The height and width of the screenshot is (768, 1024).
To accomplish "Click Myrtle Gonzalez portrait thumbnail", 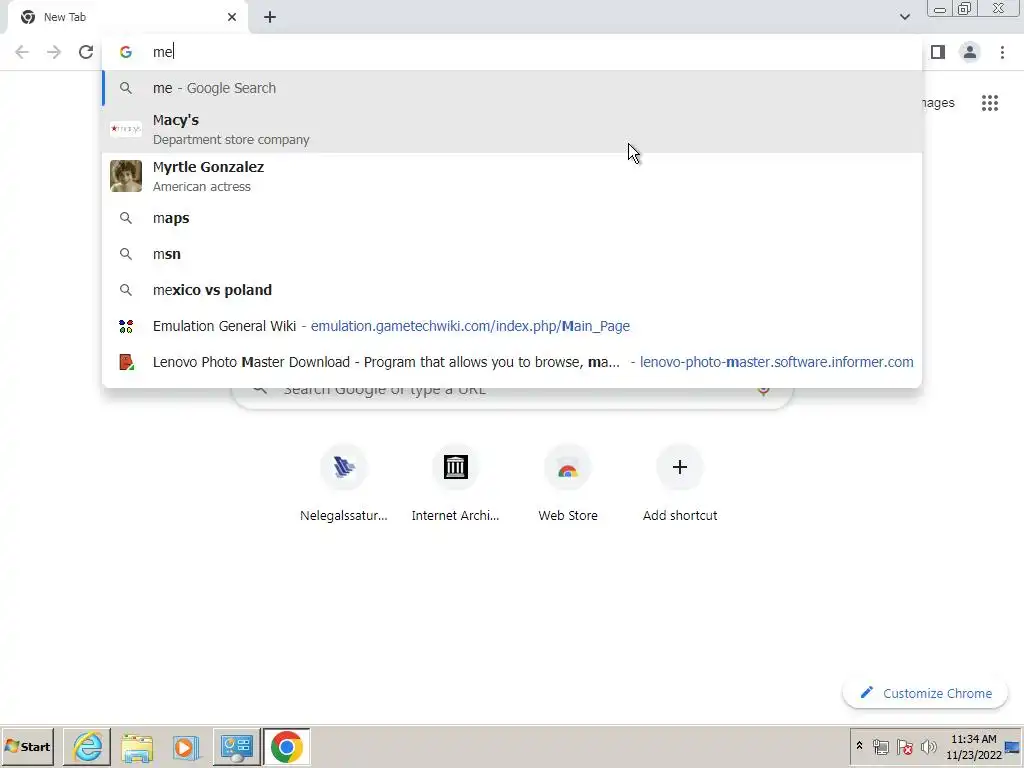I will (x=126, y=176).
